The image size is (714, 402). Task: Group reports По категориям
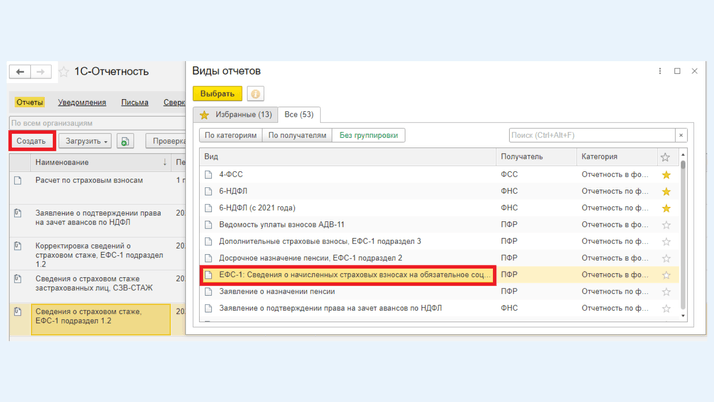tap(230, 135)
